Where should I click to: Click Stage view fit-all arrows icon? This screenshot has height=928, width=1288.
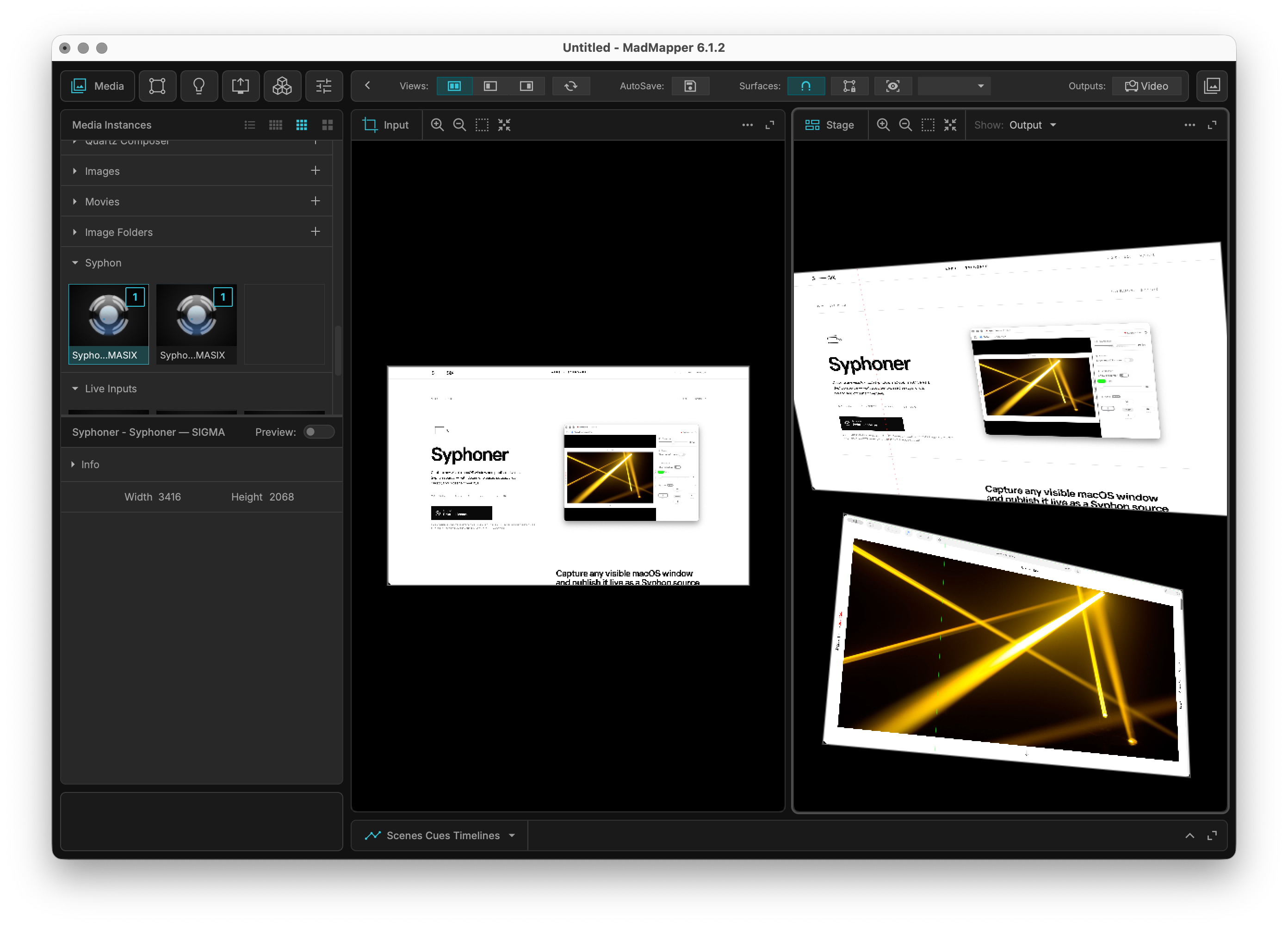(x=950, y=125)
